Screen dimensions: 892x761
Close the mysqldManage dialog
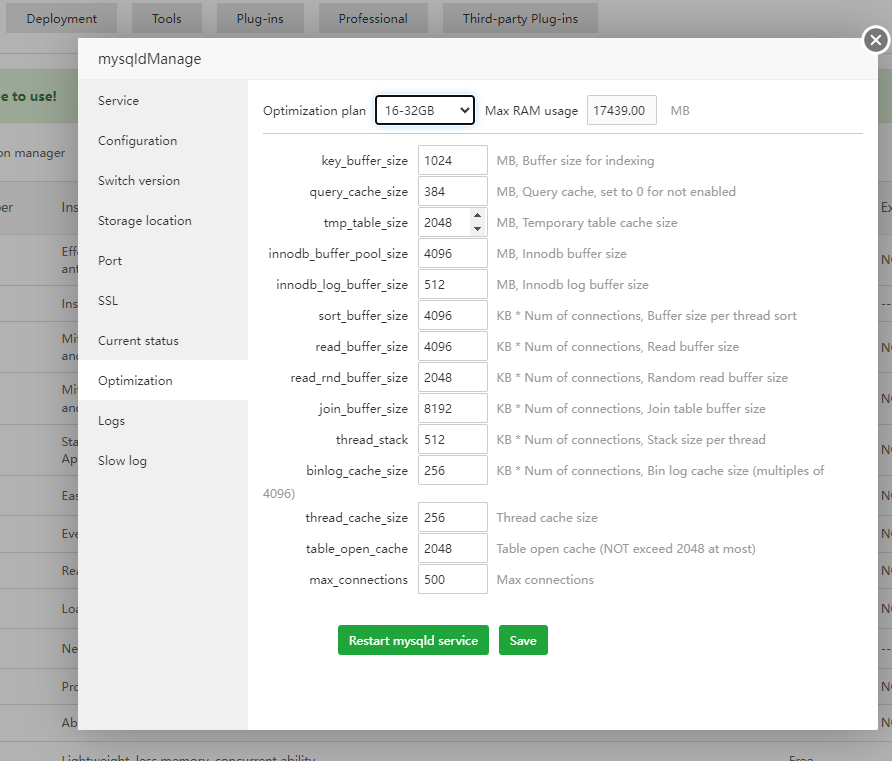click(875, 40)
